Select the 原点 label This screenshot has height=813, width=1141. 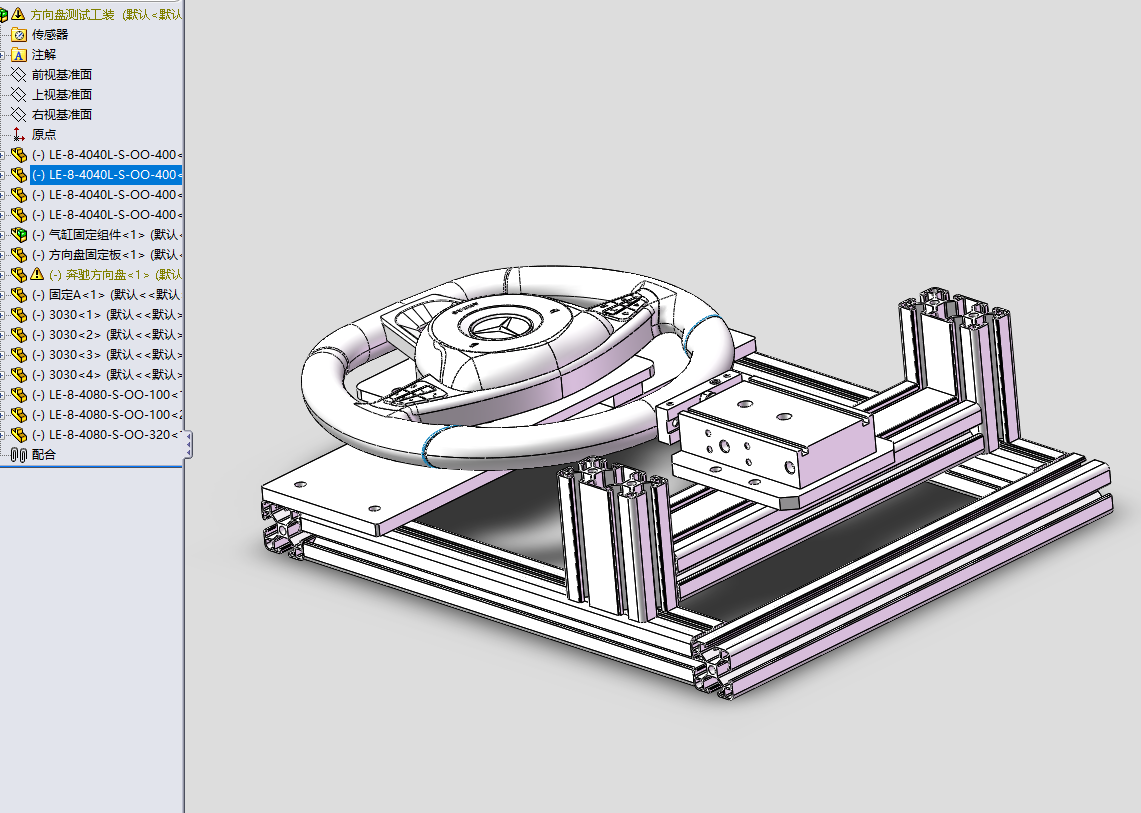44,135
